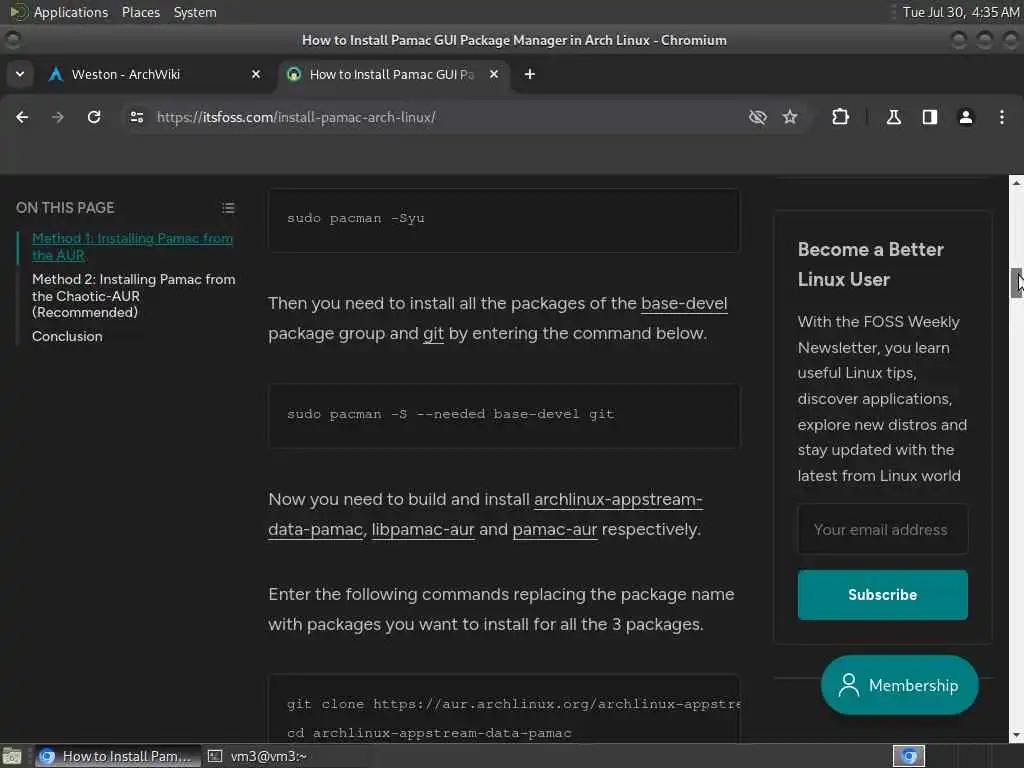Go back to previous page
This screenshot has width=1024, height=768.
(22, 117)
